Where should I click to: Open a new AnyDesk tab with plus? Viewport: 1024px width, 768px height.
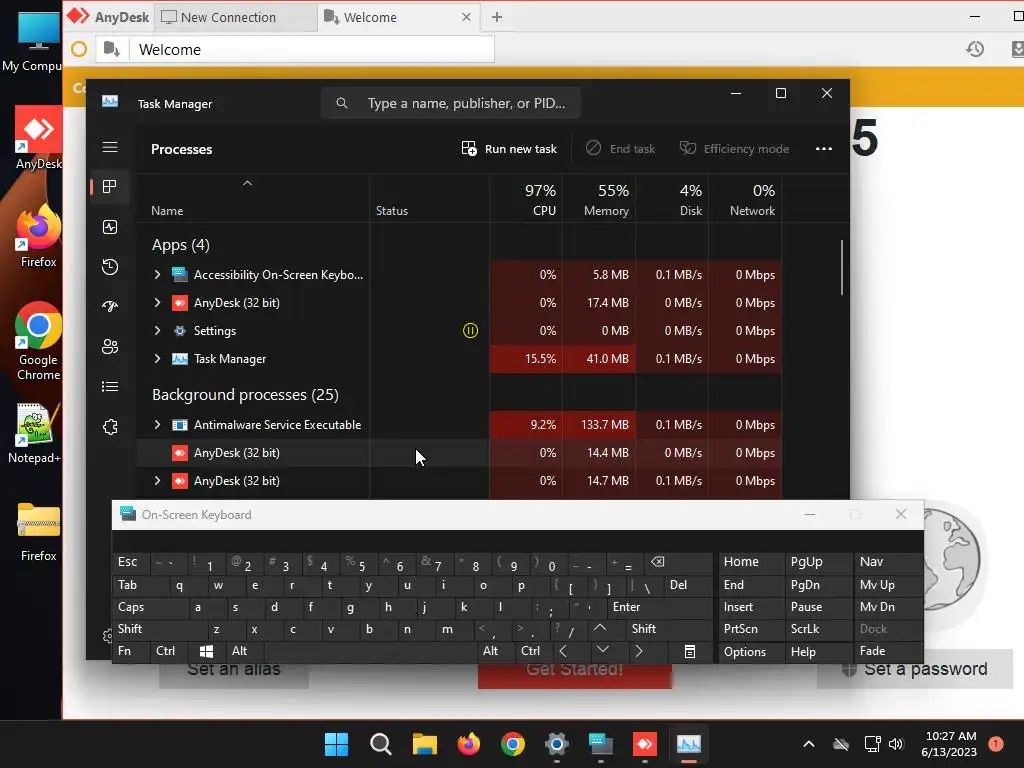[497, 17]
